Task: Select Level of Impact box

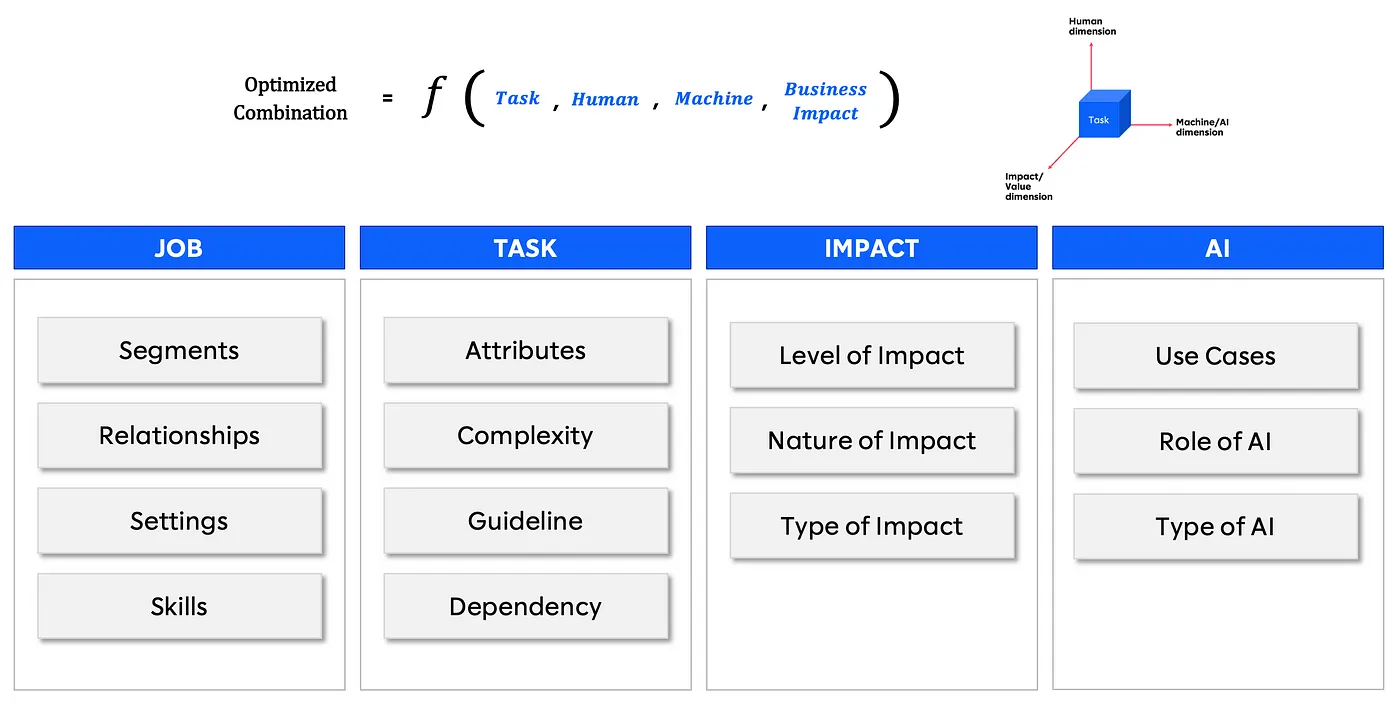Action: click(872, 356)
